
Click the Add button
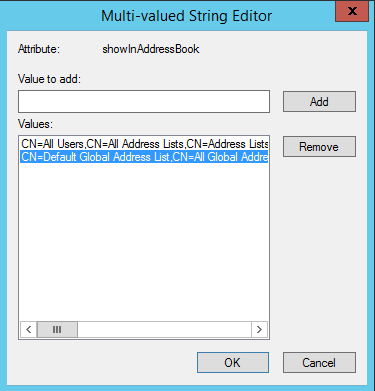[319, 101]
